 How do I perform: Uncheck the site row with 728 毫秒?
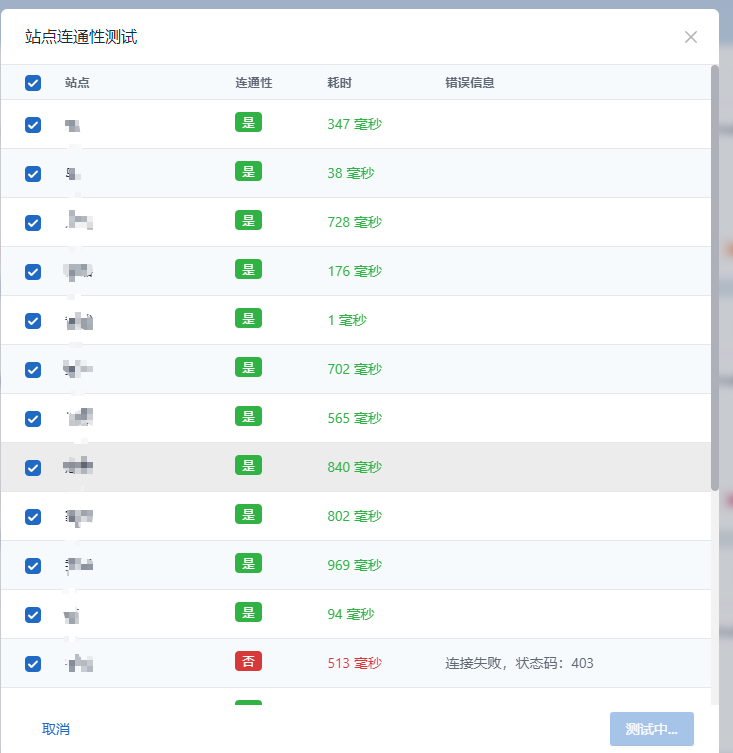coord(33,223)
